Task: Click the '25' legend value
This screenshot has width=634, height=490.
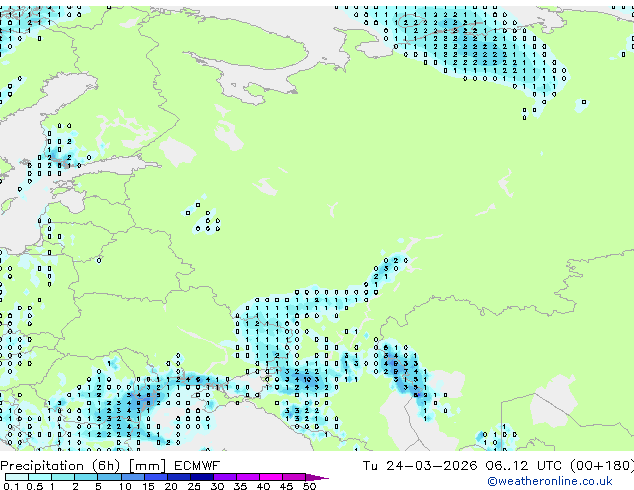Action: coord(194,486)
